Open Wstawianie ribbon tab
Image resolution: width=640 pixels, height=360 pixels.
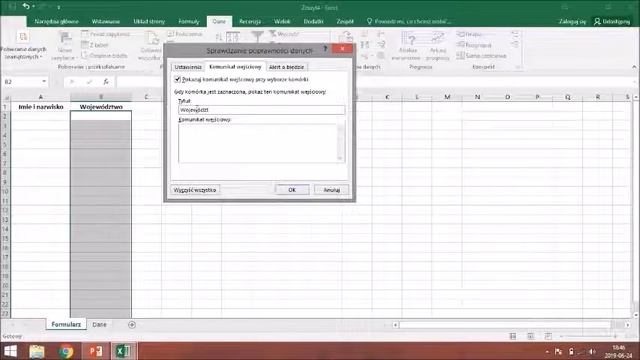click(106, 21)
